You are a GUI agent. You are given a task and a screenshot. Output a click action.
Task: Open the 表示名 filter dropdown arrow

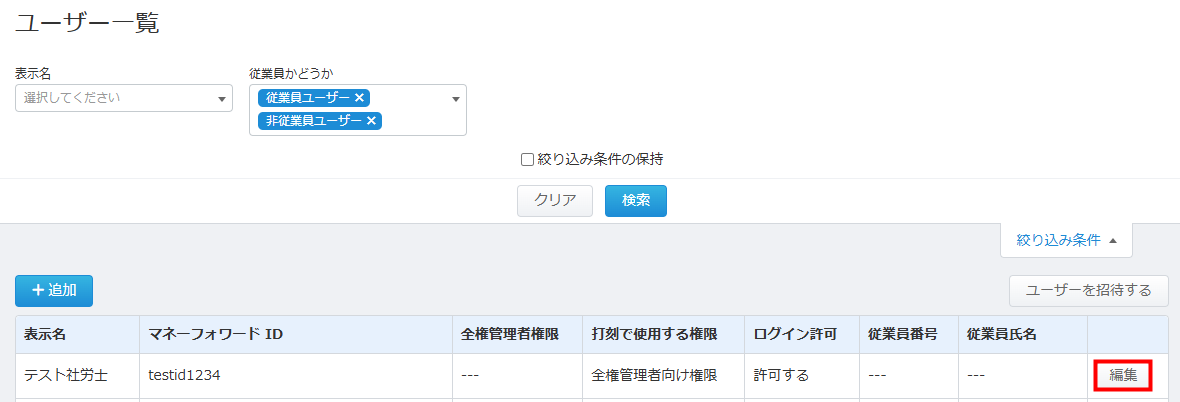(x=221, y=99)
